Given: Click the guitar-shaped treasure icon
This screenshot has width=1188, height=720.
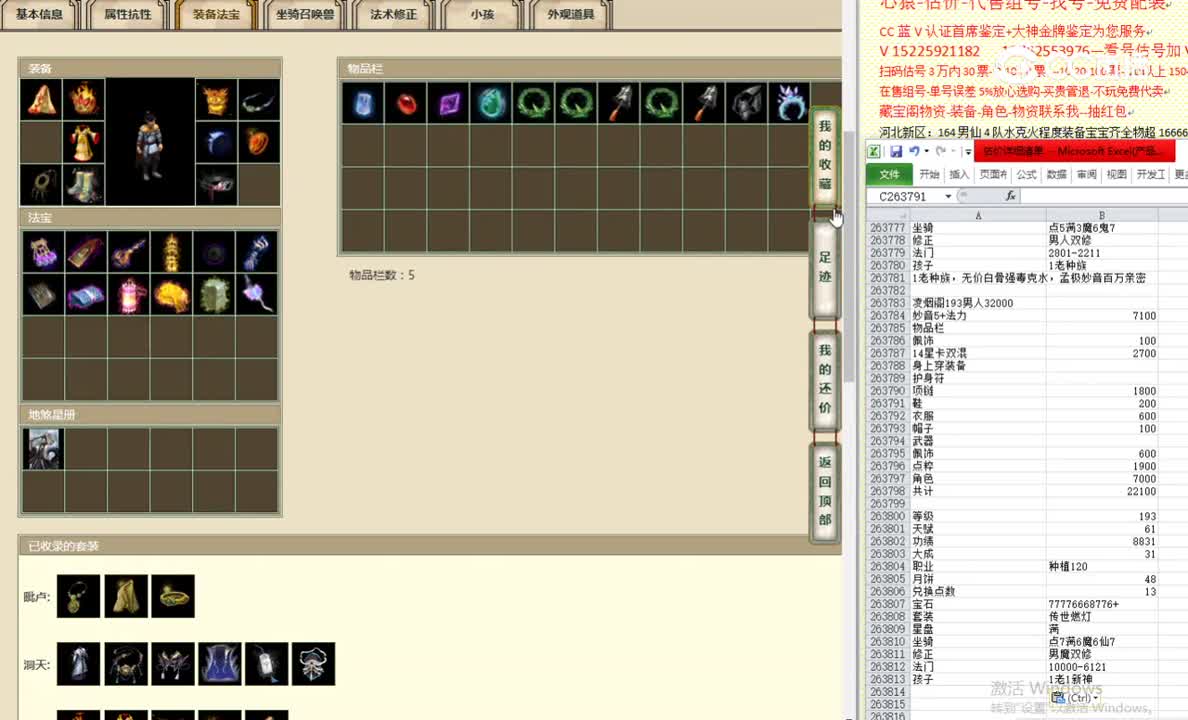Looking at the screenshot, I should (x=128, y=252).
